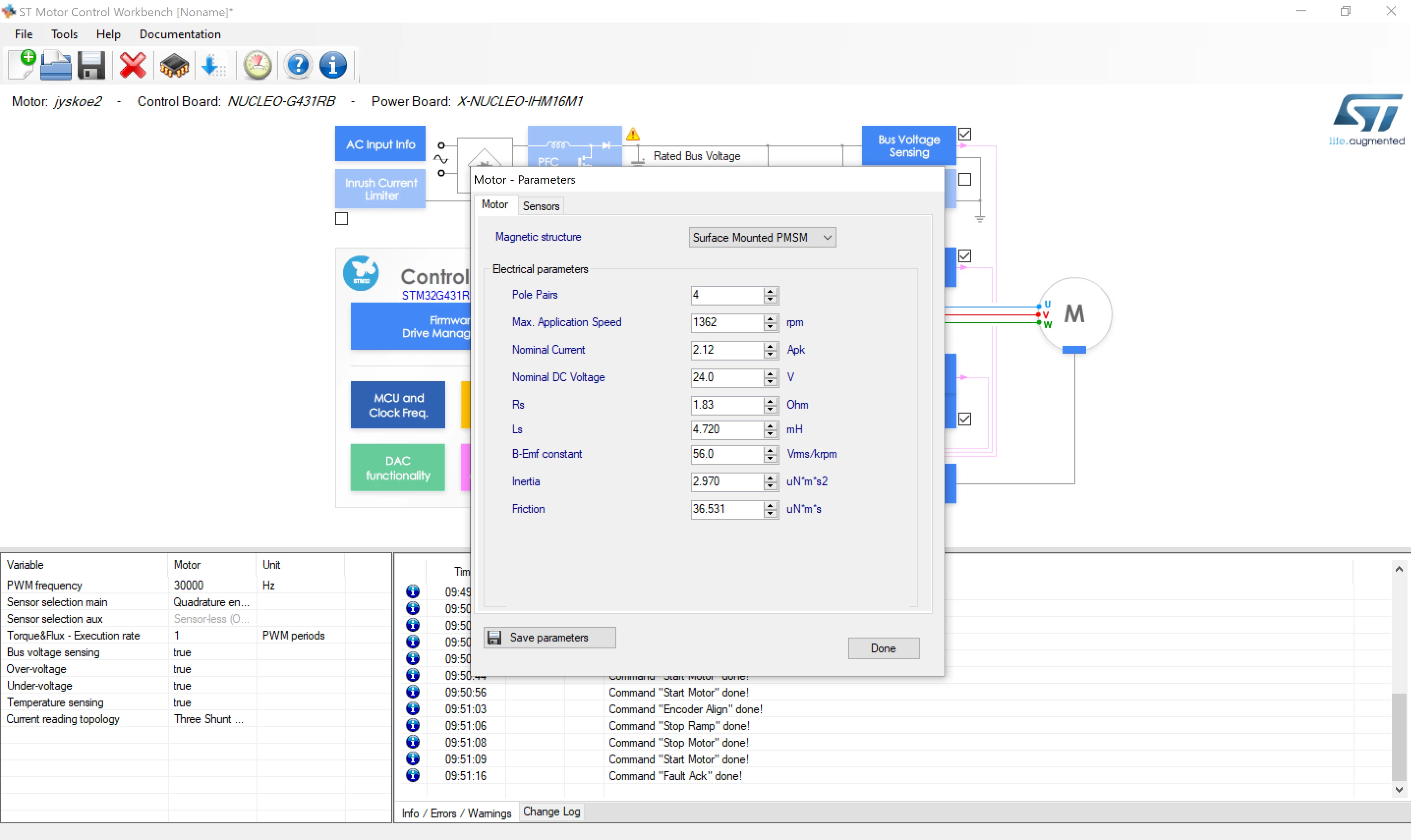
Task: Open the Magnetic structure dropdown
Action: 762,237
